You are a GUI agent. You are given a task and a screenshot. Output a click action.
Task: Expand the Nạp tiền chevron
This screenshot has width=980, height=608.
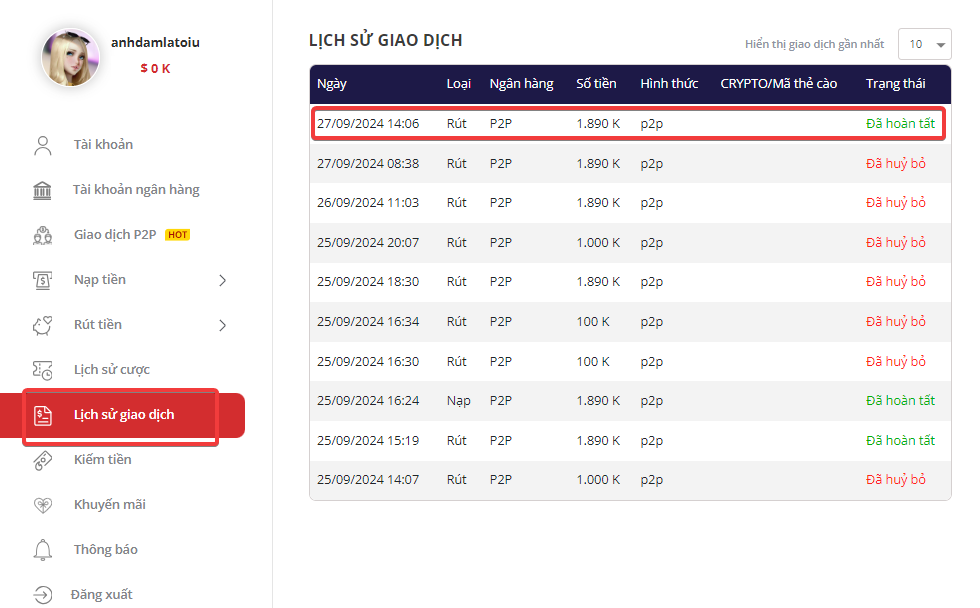click(222, 281)
